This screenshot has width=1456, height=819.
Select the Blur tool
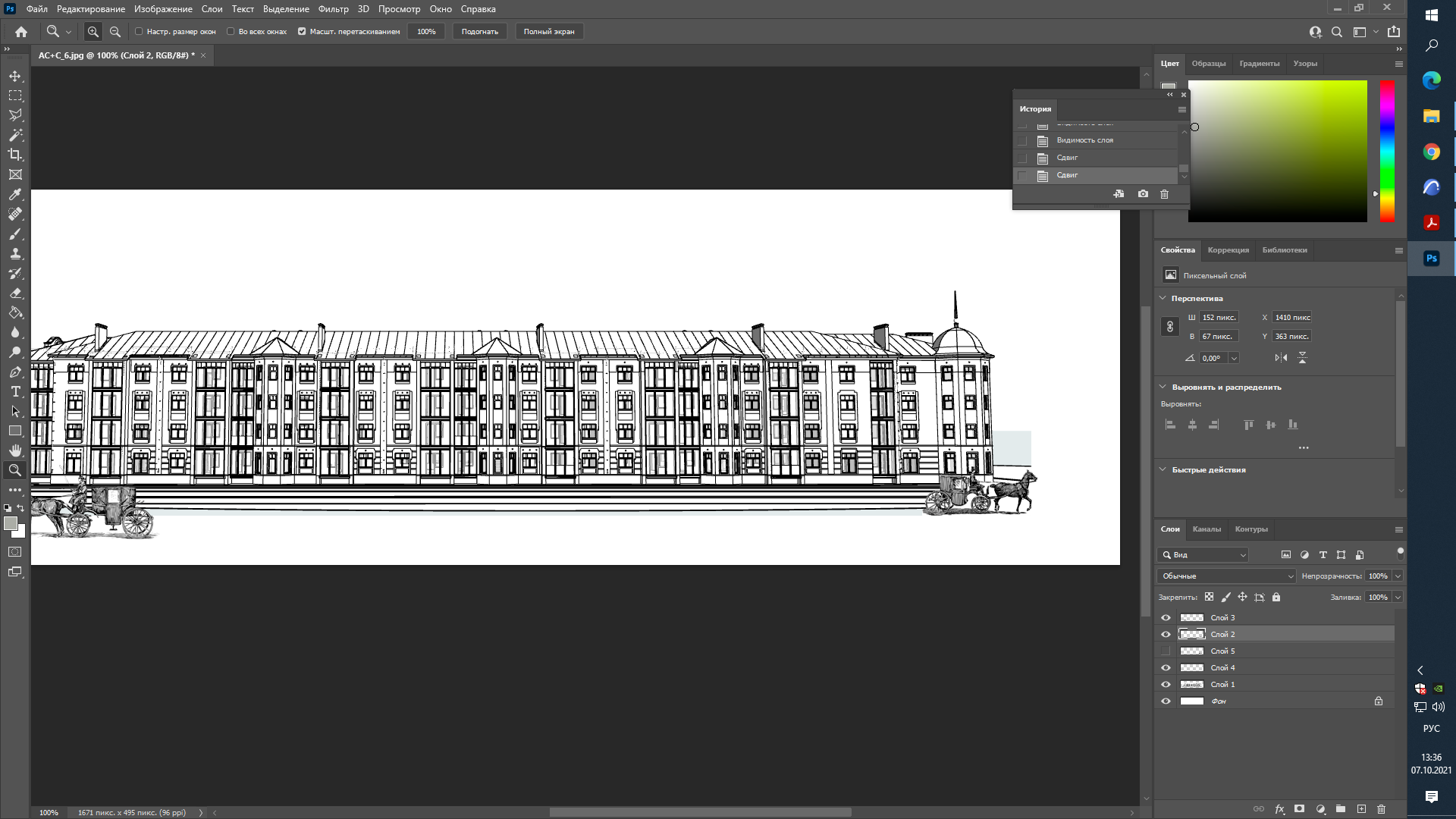[15, 332]
